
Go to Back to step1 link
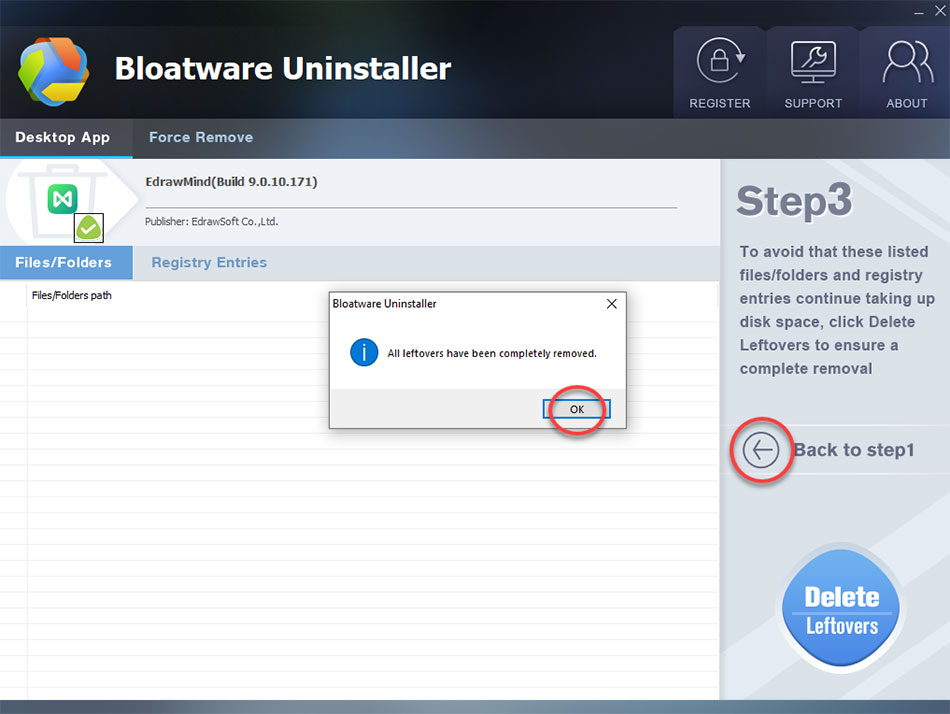tap(854, 450)
